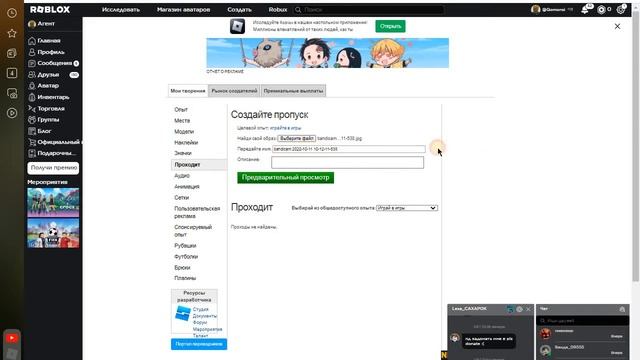The height and width of the screenshot is (360, 640).
Task: Click the Получи премию button
Action: [53, 168]
